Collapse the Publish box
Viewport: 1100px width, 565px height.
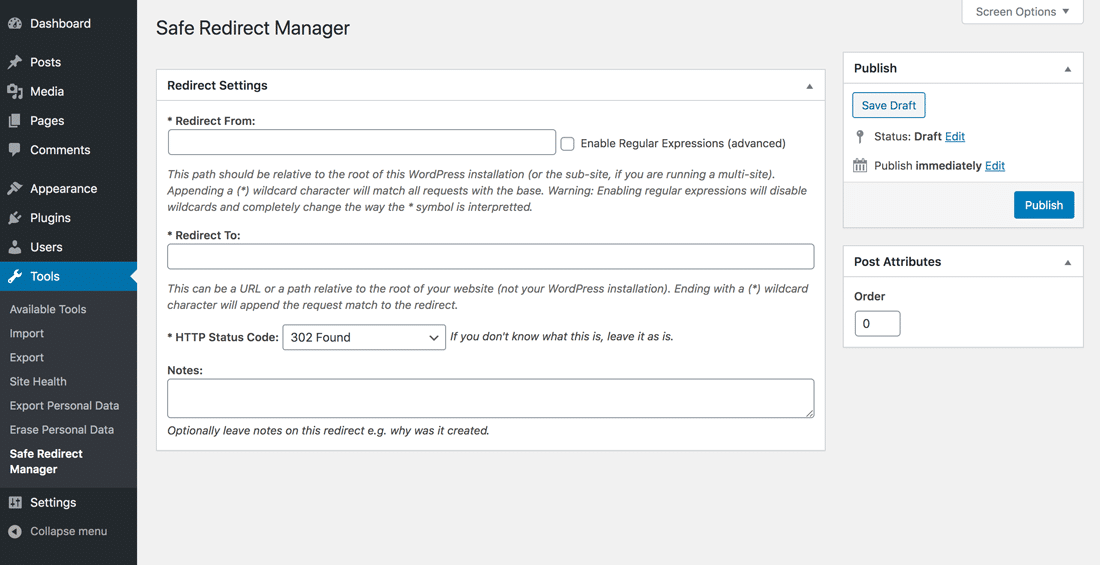[1068, 69]
